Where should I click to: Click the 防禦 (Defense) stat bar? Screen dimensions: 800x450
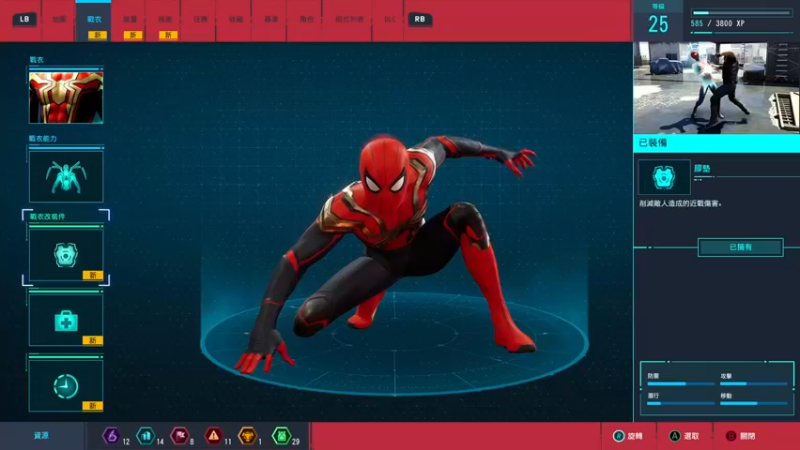coord(681,384)
